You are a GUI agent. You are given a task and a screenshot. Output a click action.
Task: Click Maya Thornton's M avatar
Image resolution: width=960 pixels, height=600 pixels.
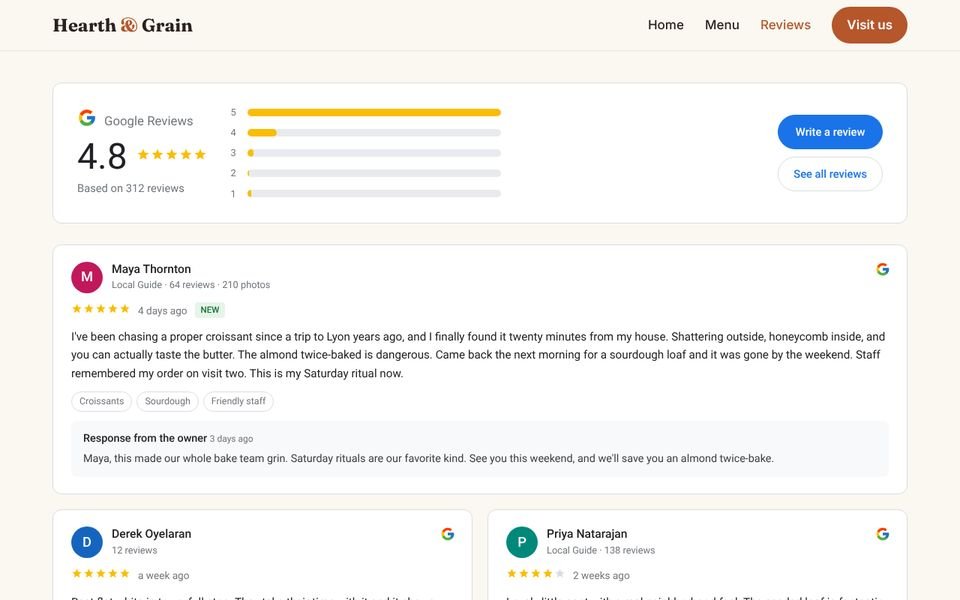[87, 277]
